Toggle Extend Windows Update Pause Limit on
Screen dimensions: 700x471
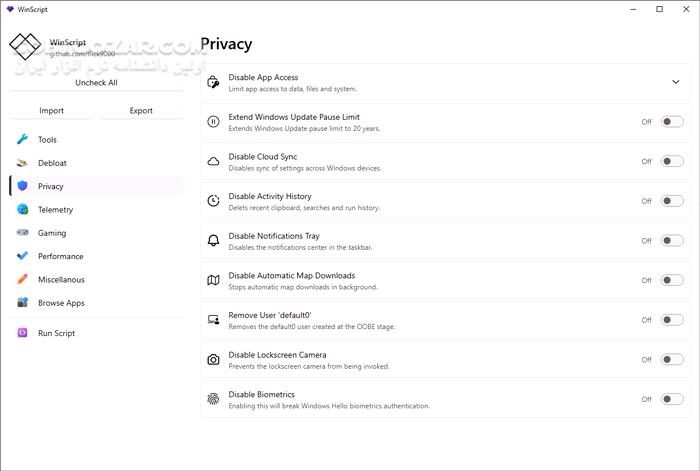(x=672, y=122)
